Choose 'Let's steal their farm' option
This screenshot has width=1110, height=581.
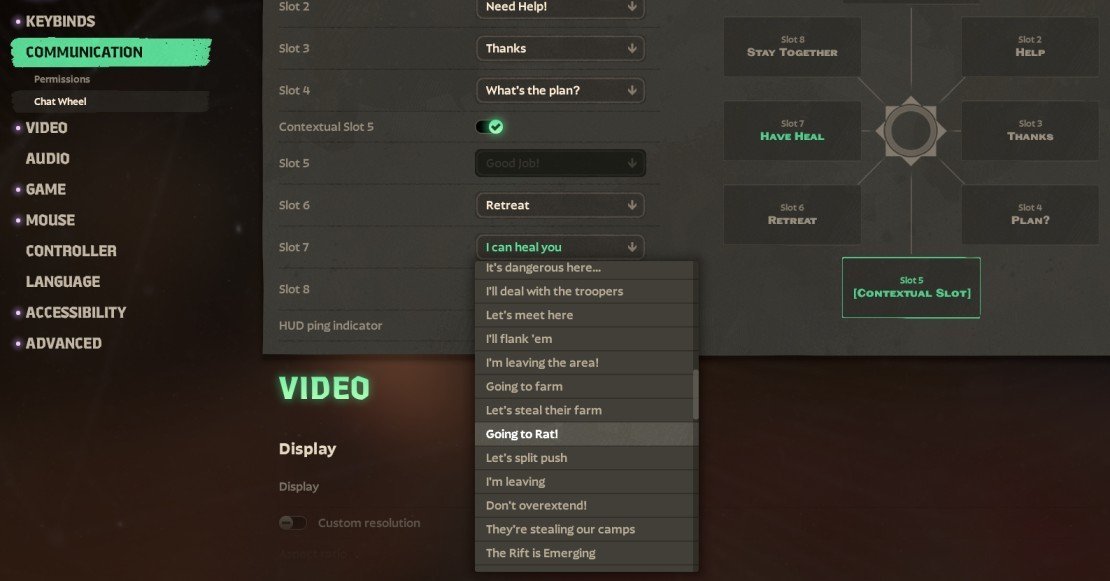coord(584,410)
